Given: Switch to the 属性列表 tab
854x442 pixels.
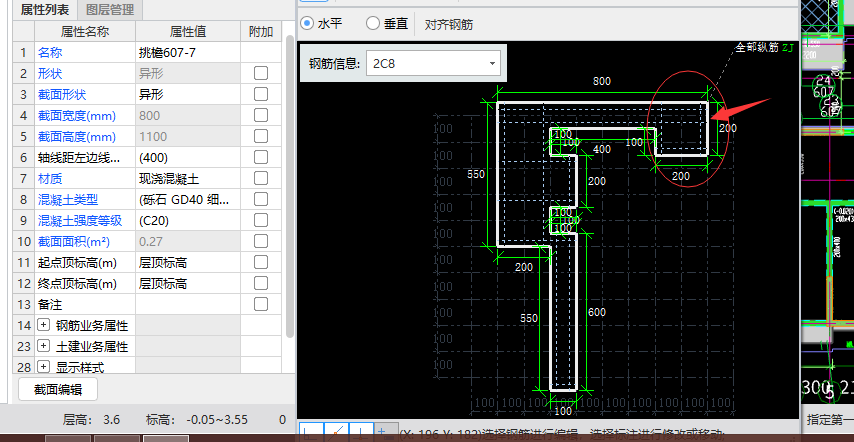Looking at the screenshot, I should point(45,9).
